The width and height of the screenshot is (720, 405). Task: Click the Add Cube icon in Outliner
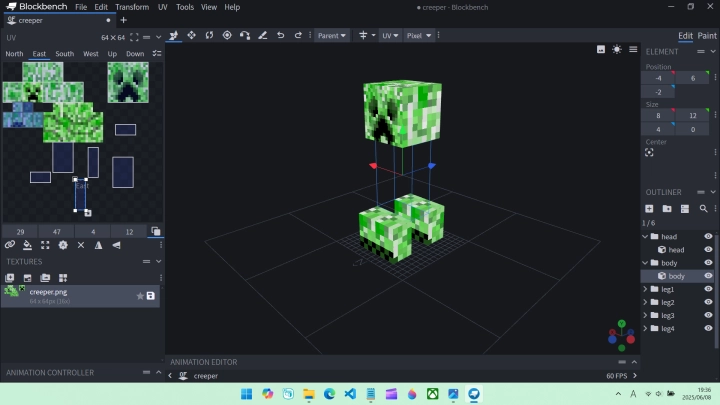pyautogui.click(x=649, y=209)
